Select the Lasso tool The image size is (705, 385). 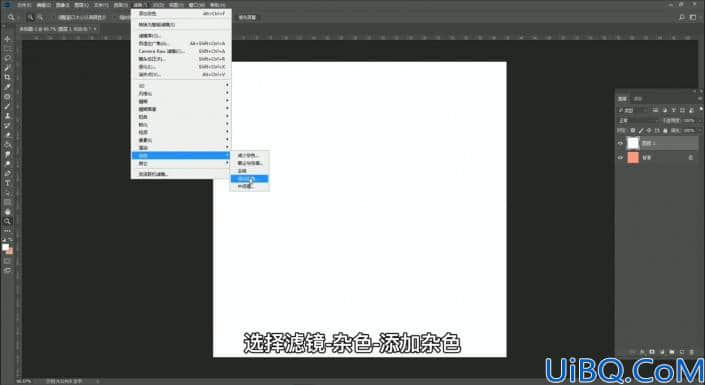pos(7,58)
